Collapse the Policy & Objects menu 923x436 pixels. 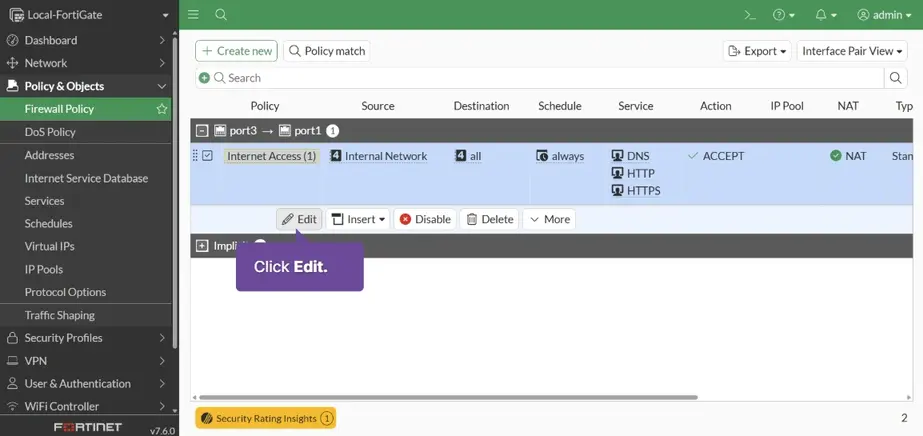86,86
